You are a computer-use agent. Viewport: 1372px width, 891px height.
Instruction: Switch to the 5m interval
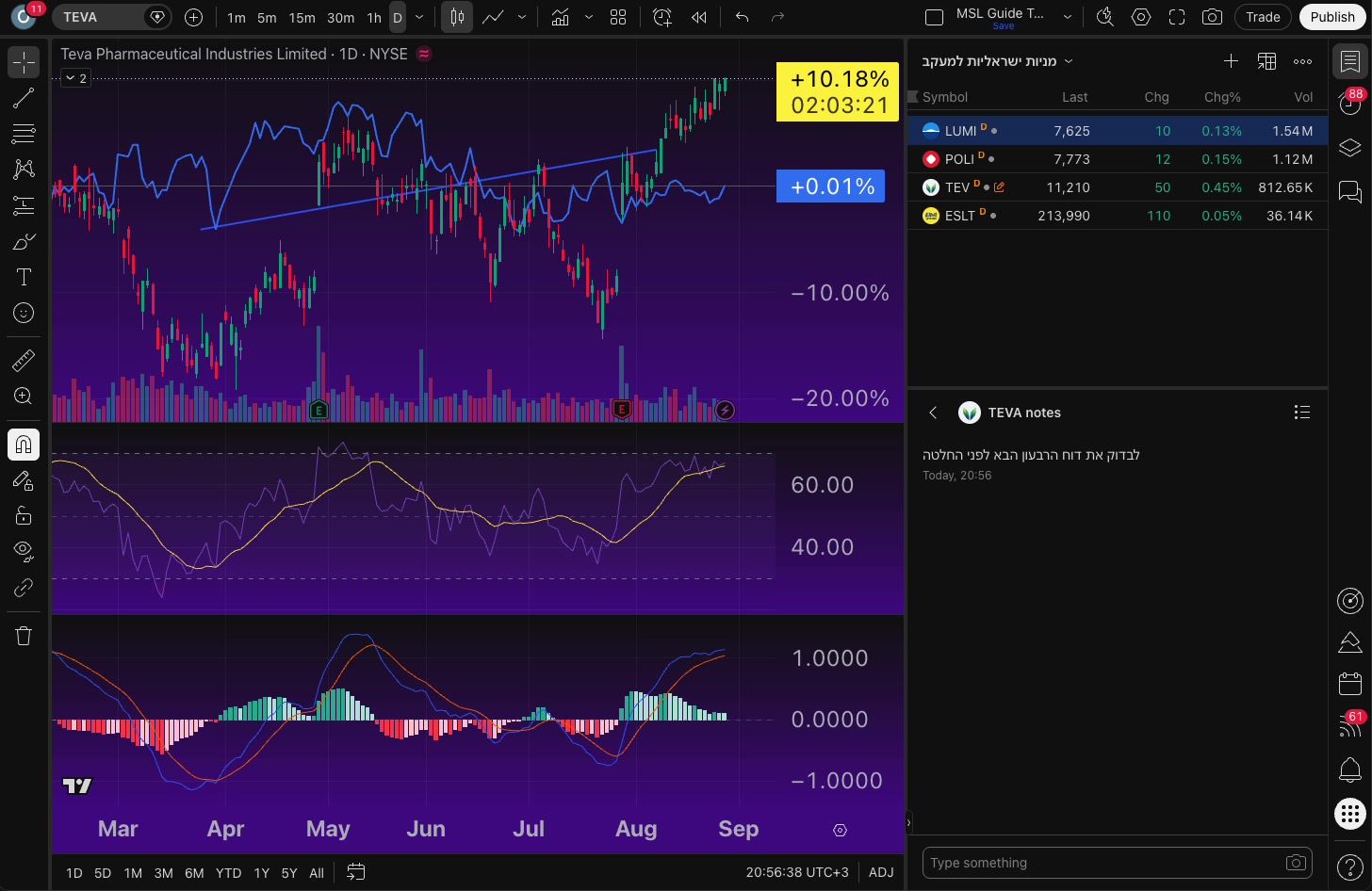[x=267, y=17]
